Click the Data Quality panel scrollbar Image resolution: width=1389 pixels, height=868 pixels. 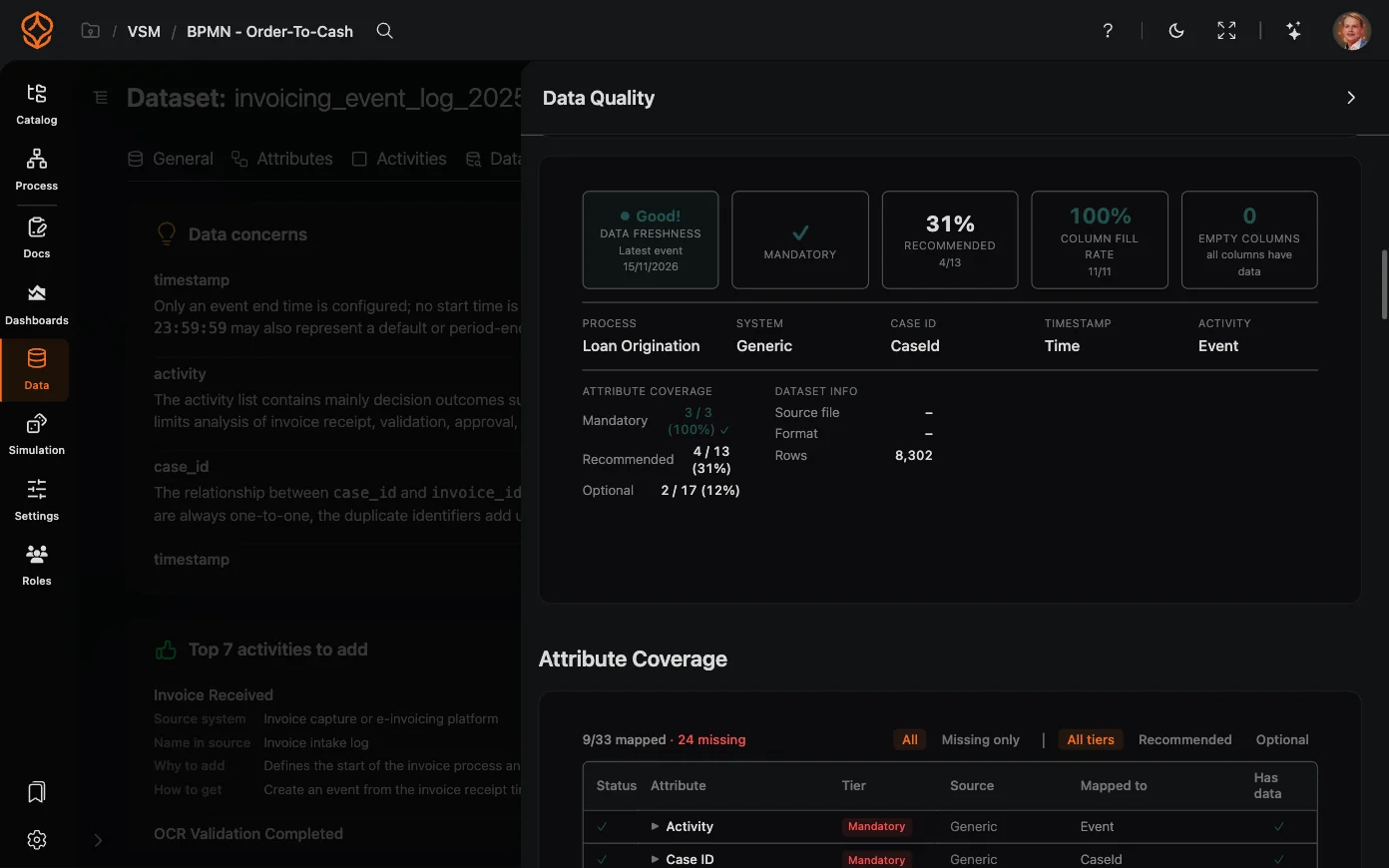(1383, 284)
